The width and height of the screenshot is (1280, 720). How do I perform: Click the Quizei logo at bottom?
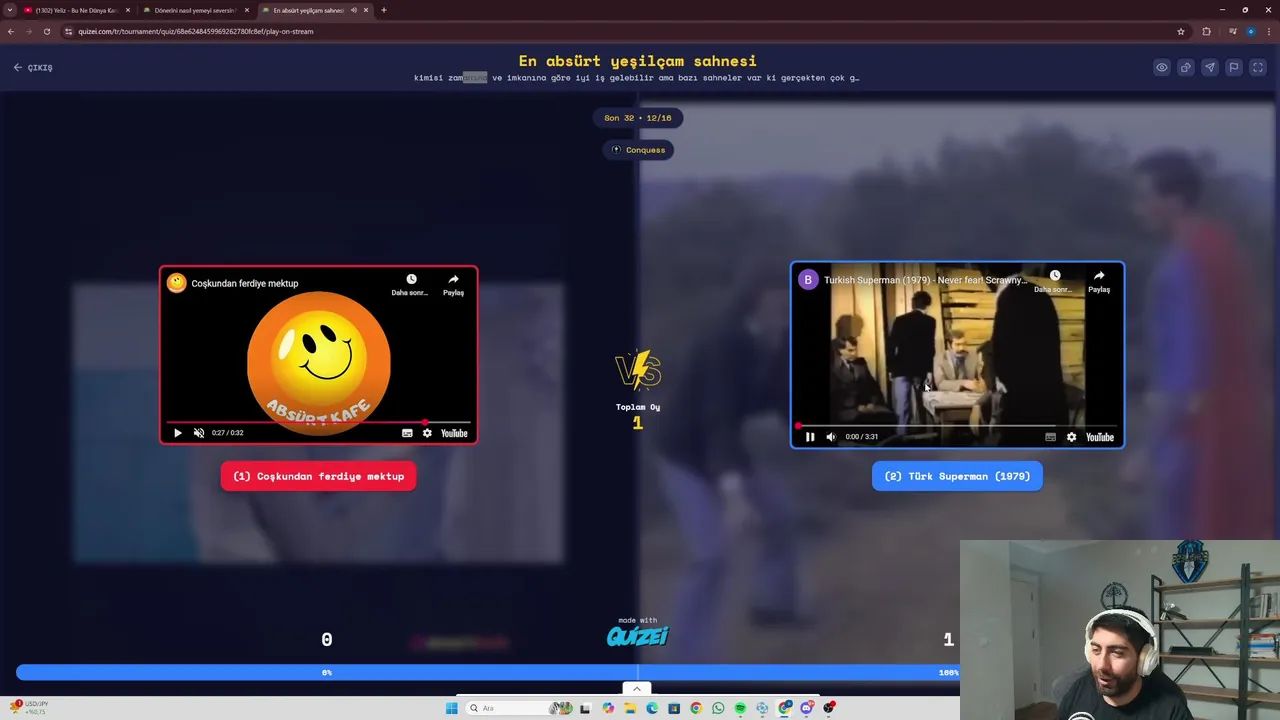637,634
